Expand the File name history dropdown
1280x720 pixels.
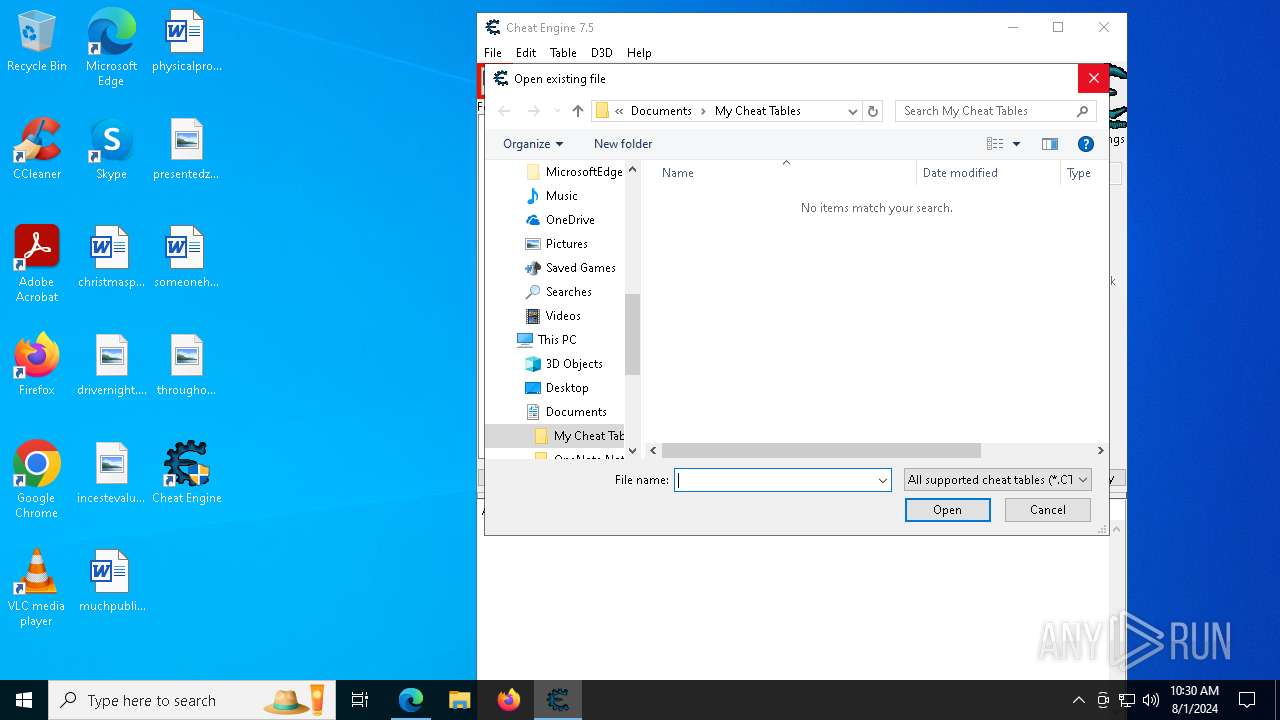pyautogui.click(x=882, y=480)
